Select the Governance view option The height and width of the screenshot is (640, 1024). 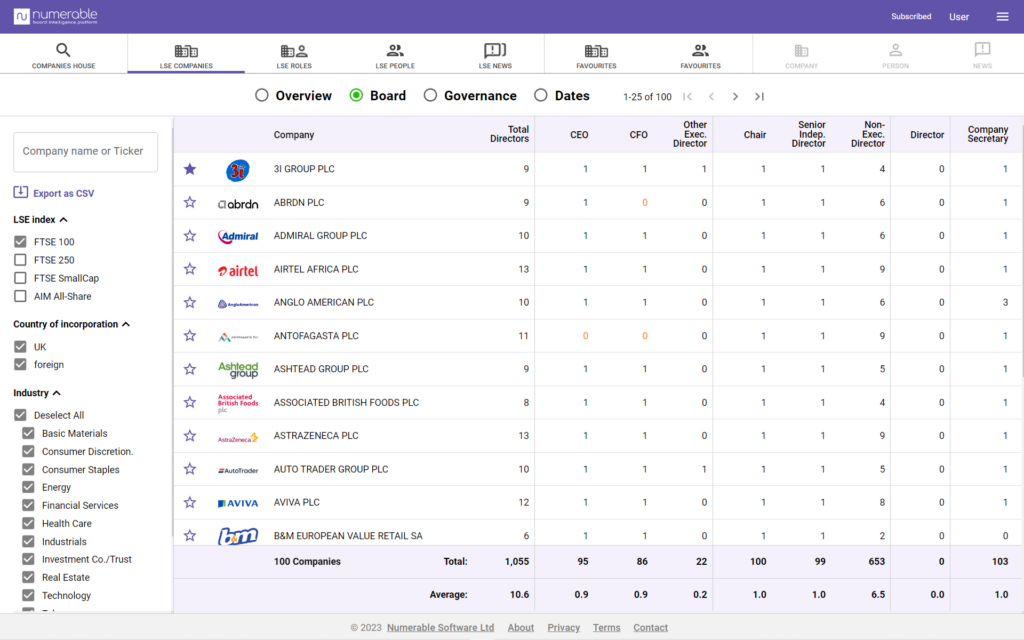point(430,95)
